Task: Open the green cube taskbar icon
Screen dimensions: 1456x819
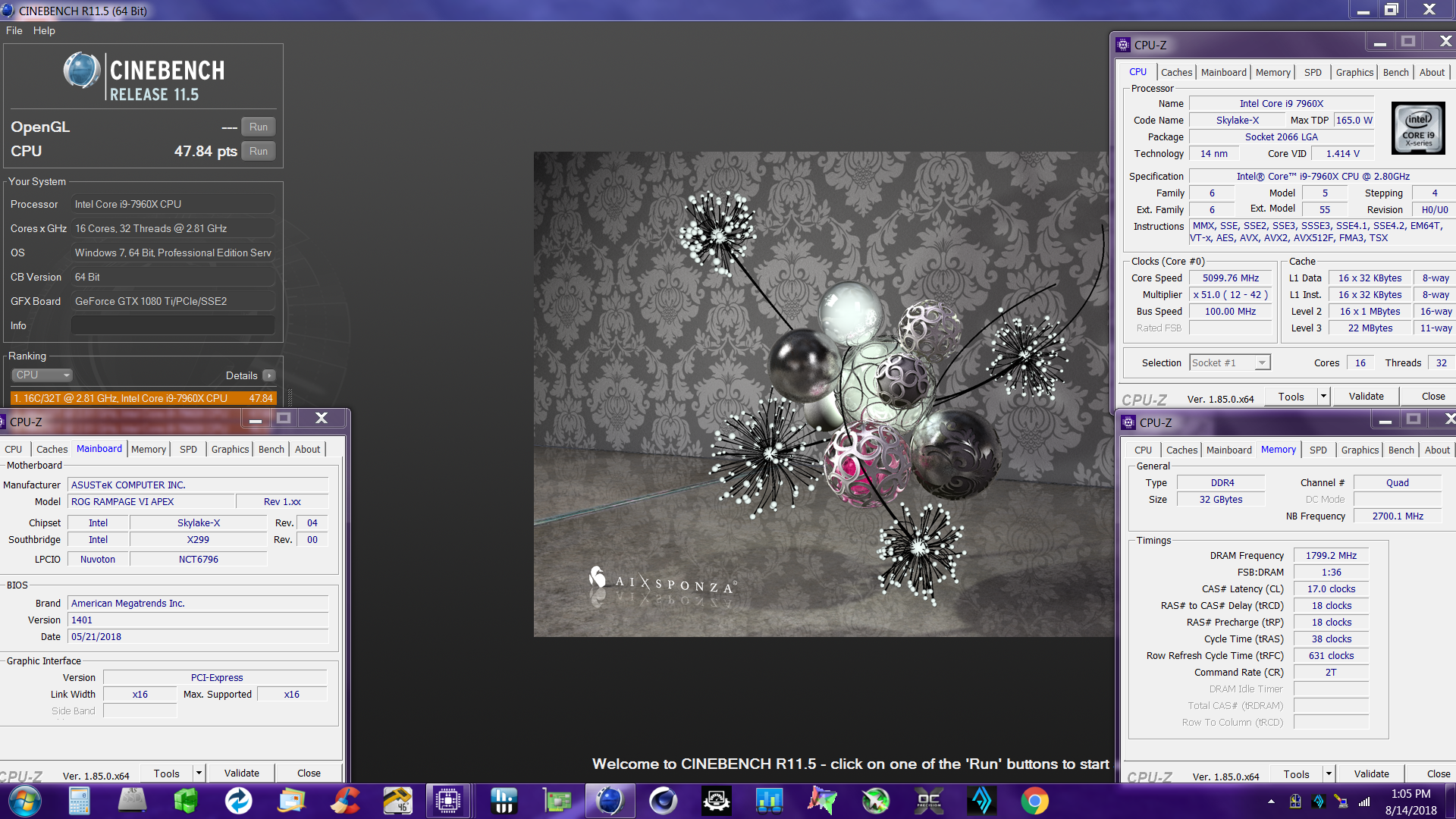Action: tap(186, 801)
